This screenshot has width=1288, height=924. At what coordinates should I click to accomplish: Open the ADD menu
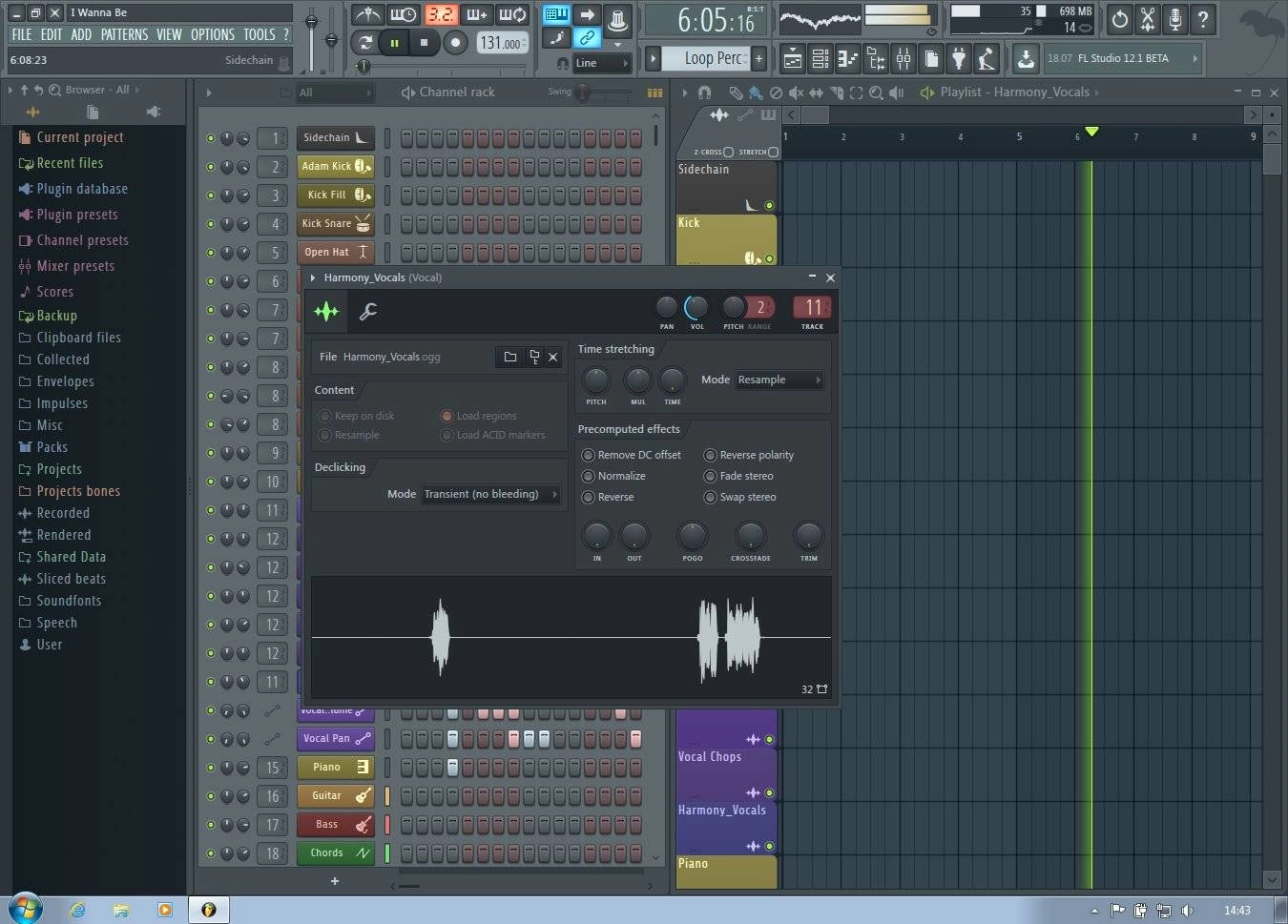[81, 34]
